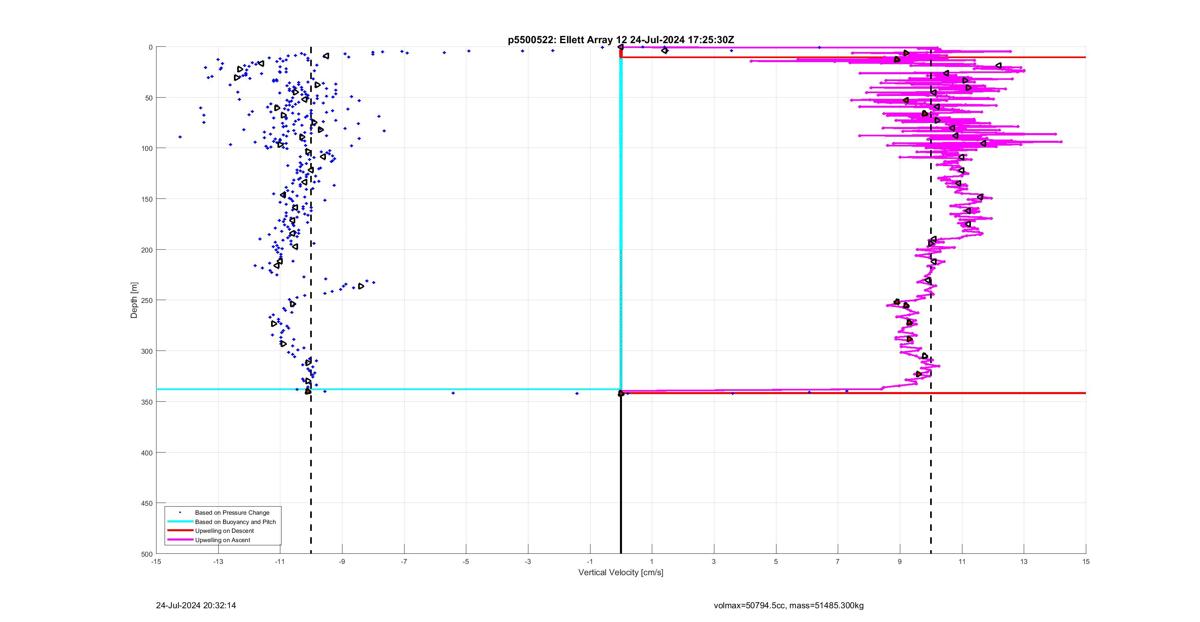The height and width of the screenshot is (622, 1200).
Task: Click the positive '9' tick on the velocity axis
Action: pyautogui.click(x=900, y=562)
